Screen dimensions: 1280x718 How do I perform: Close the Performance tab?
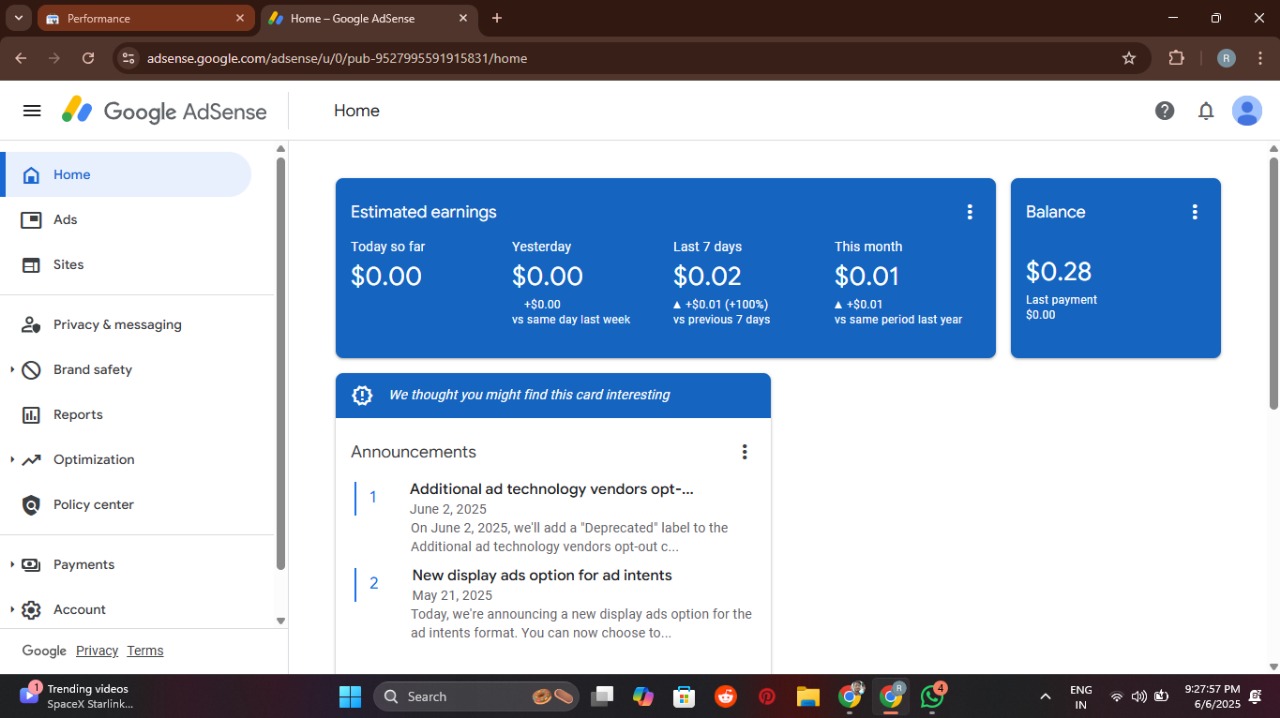point(240,18)
